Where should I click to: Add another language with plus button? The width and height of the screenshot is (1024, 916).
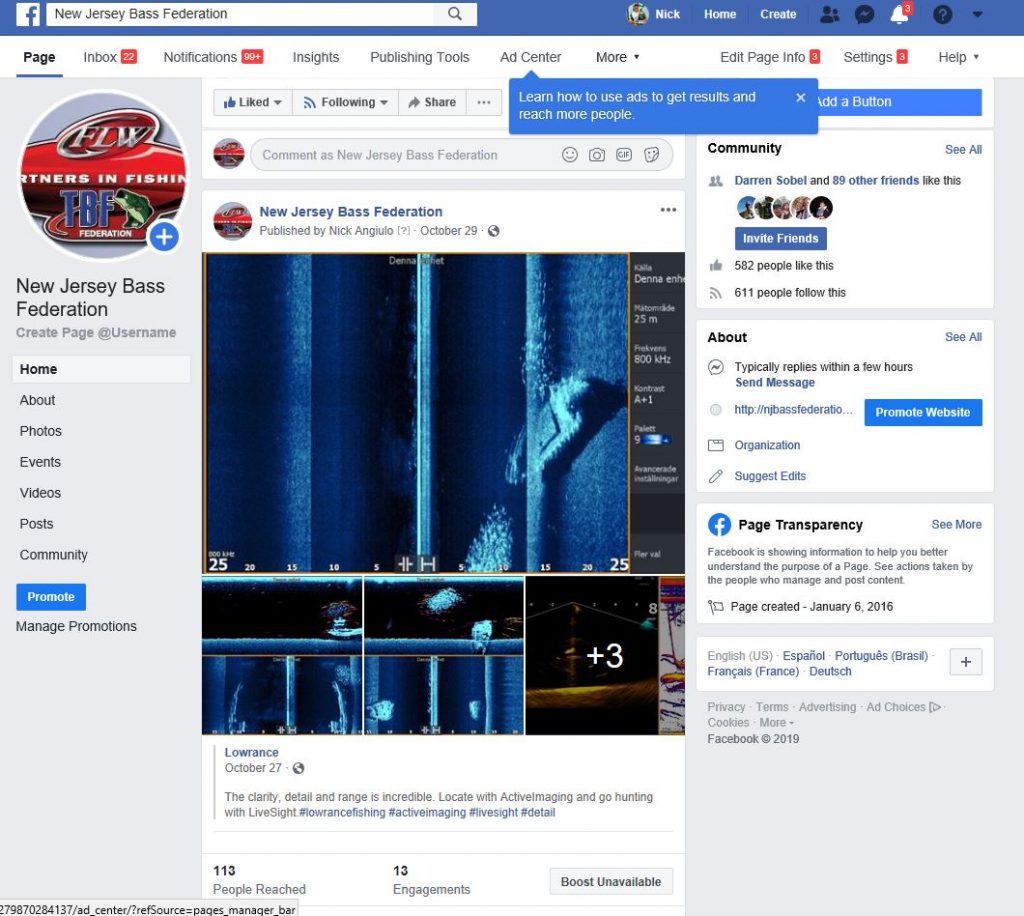point(966,662)
